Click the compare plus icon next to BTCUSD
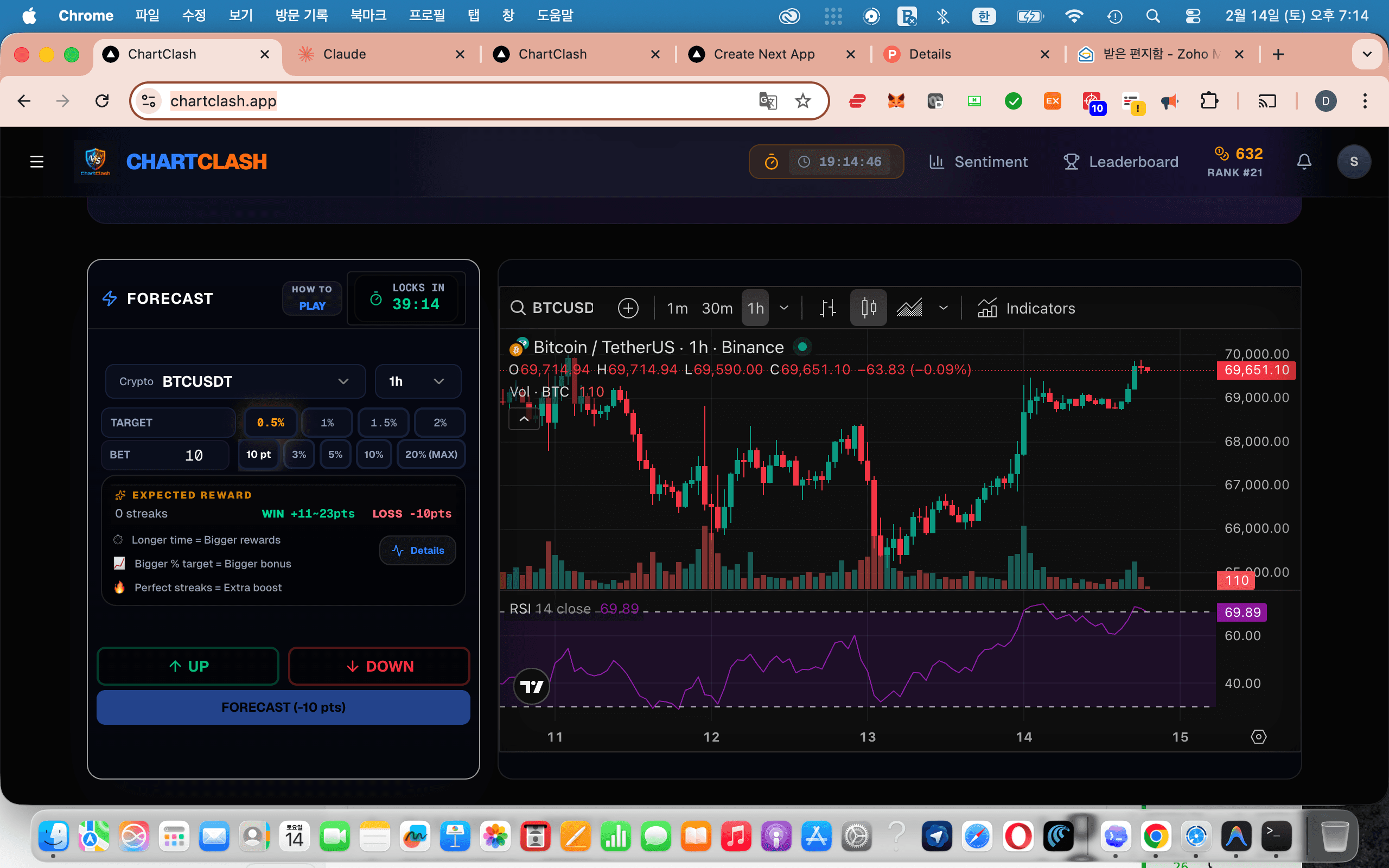The image size is (1389, 868). [x=628, y=308]
